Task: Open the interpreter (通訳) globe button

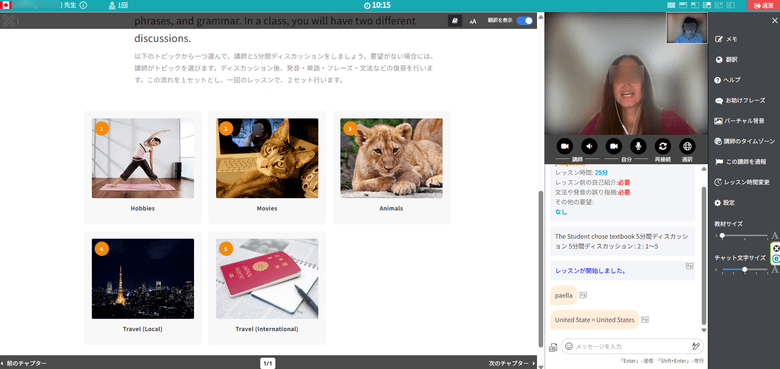Action: [687, 146]
